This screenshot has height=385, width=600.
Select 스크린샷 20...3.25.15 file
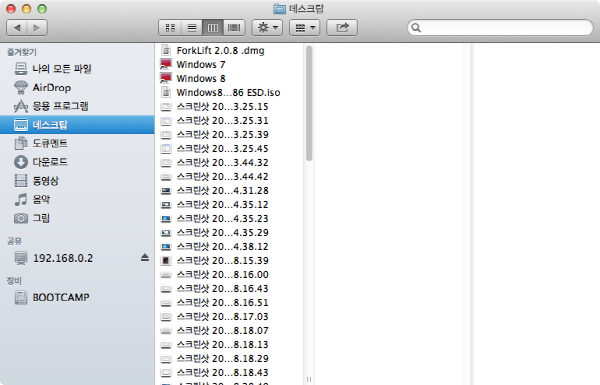pos(230,106)
